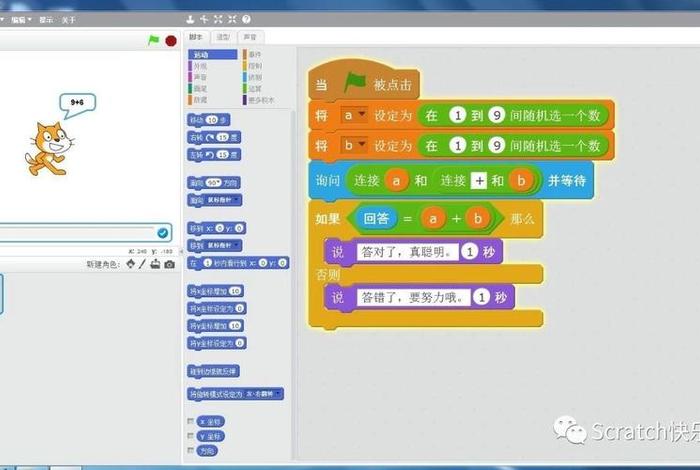Submit answer with the blue checkmark button
This screenshot has height=470, width=700.
point(162,232)
